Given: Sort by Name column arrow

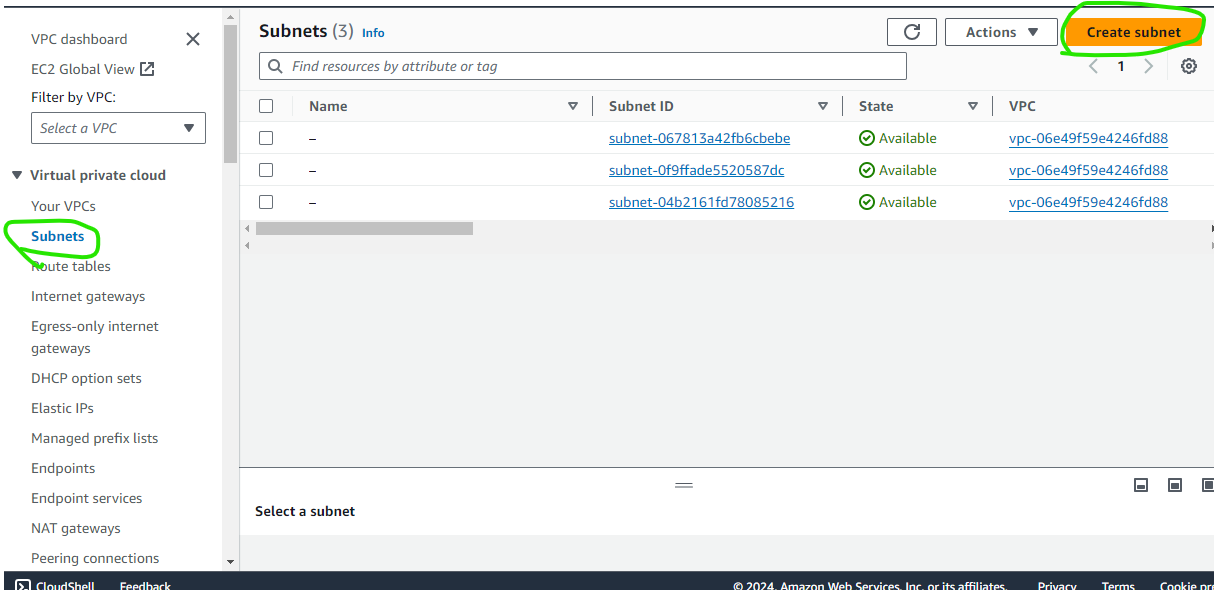Looking at the screenshot, I should 573,106.
